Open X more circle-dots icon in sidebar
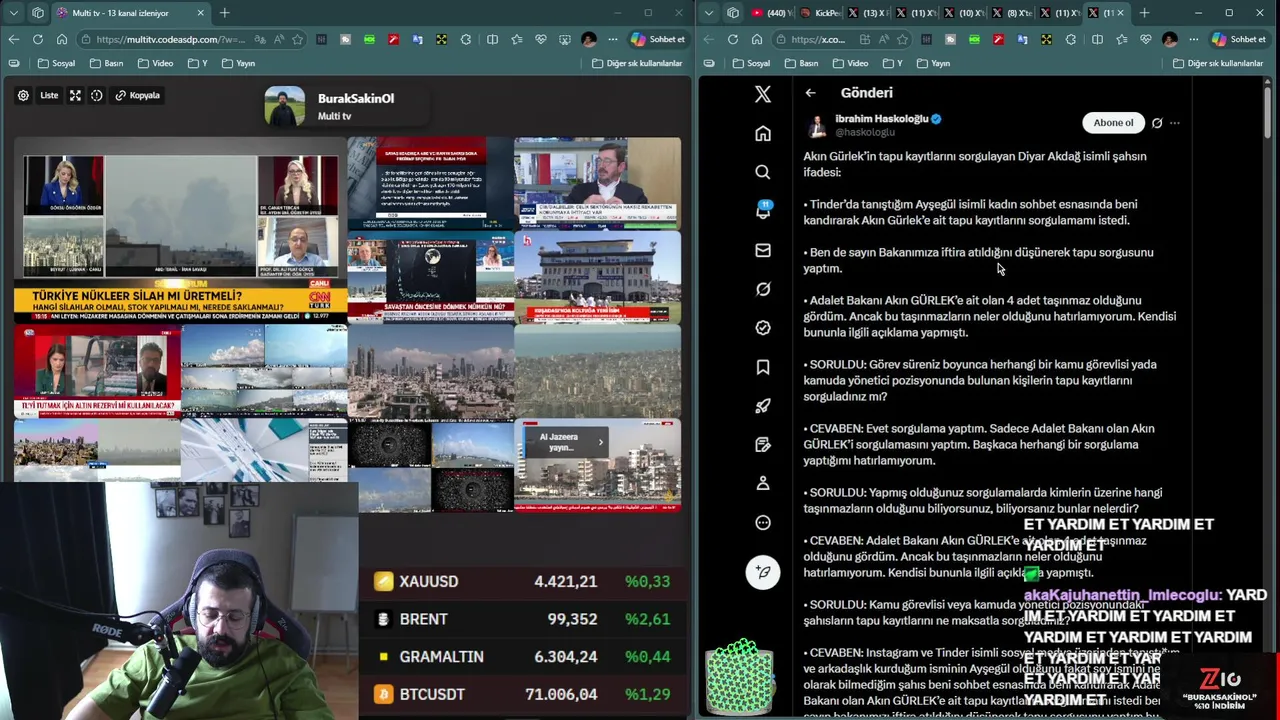Image resolution: width=1280 pixels, height=720 pixels. [x=763, y=522]
